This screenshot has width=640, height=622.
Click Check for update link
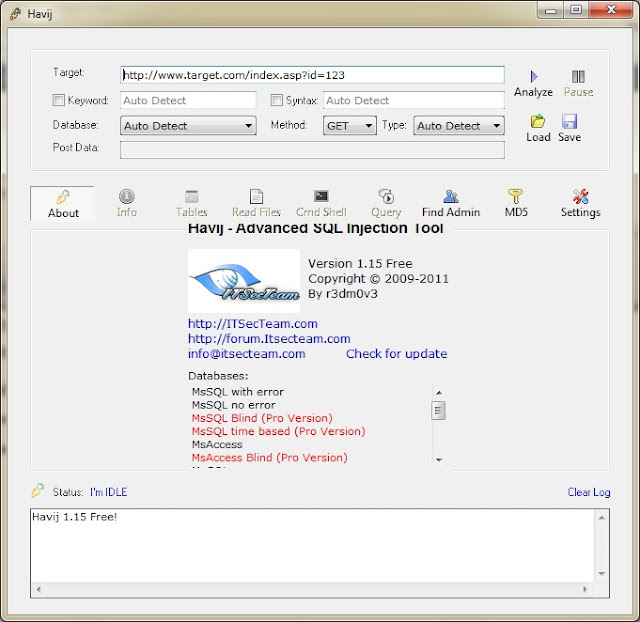pos(396,354)
